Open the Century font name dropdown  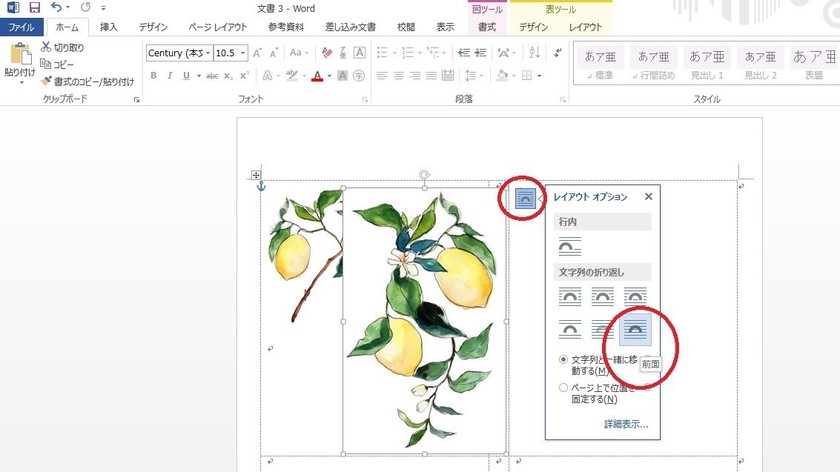(208, 53)
